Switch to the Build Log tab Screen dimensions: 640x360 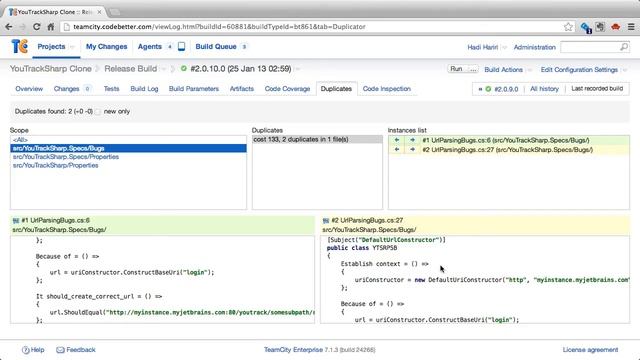(x=144, y=89)
